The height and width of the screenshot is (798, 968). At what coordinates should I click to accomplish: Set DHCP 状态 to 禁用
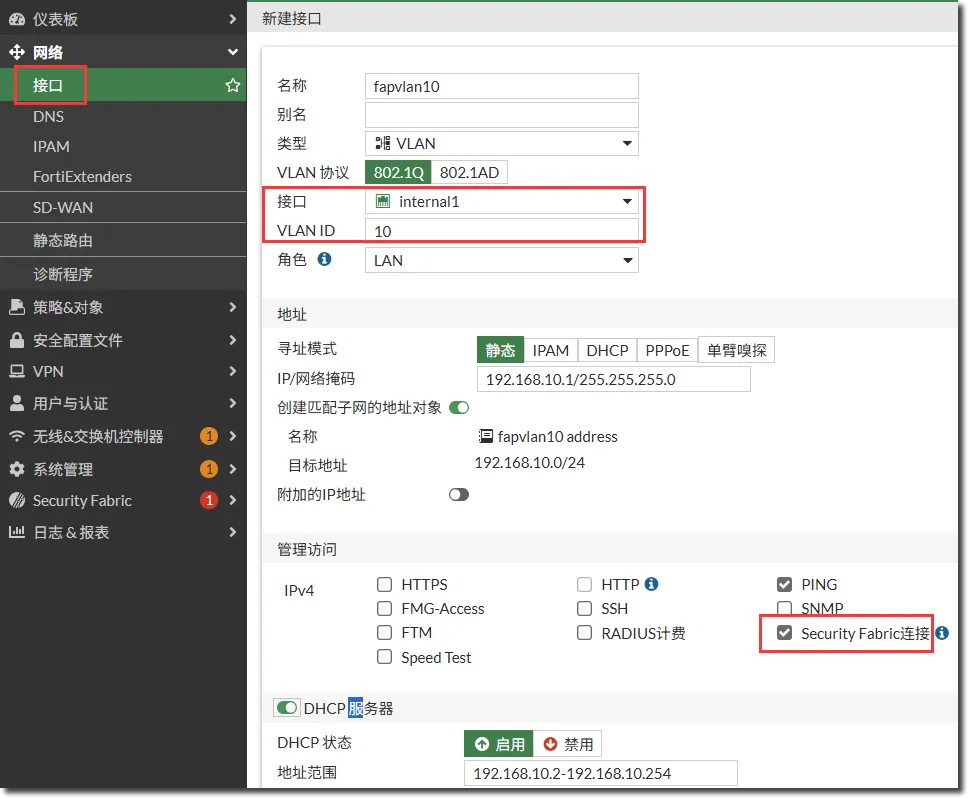click(568, 744)
